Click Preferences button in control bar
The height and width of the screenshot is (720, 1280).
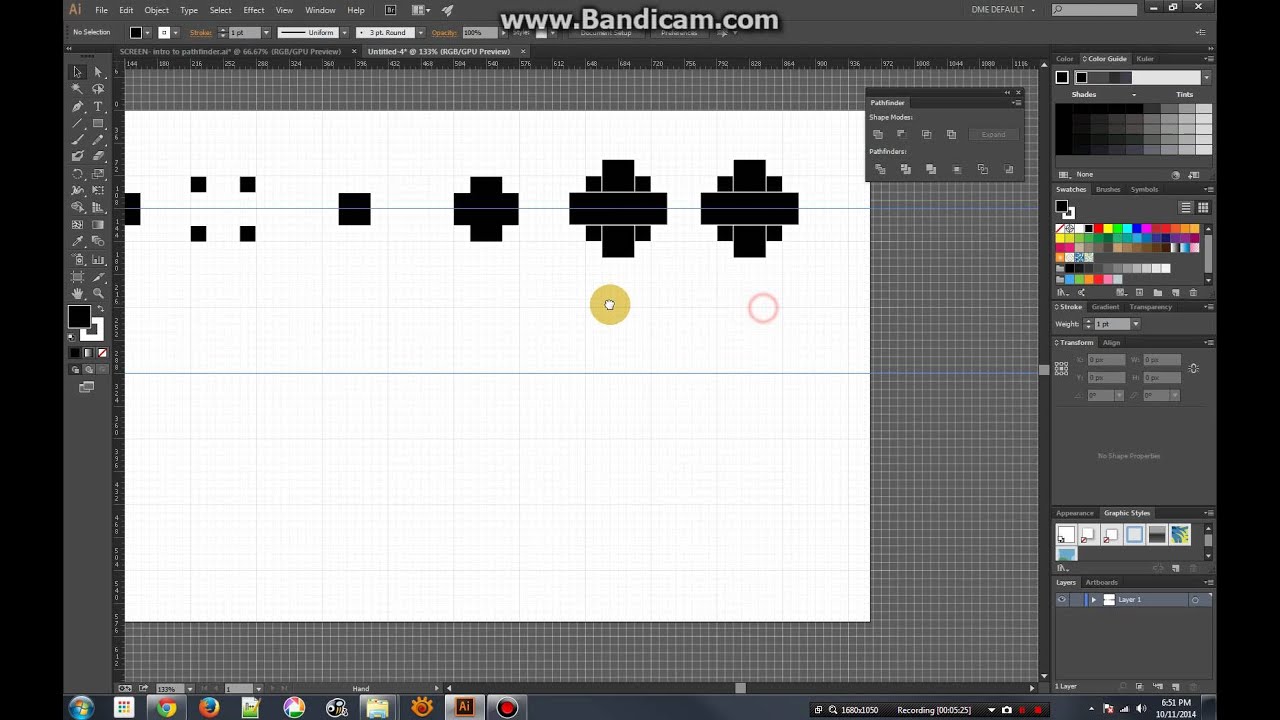(679, 32)
